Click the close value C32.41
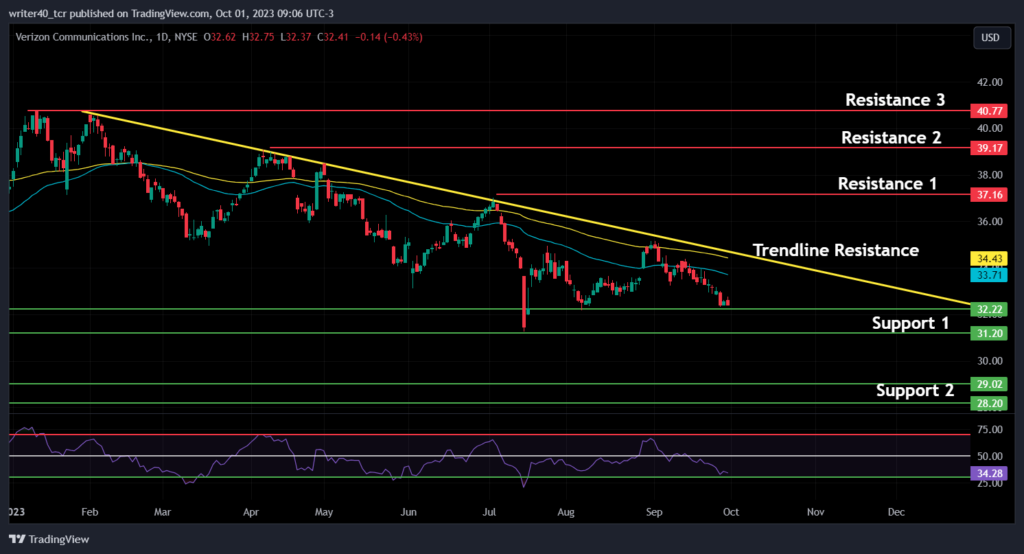Viewport: 1024px width, 554px height. click(333, 37)
